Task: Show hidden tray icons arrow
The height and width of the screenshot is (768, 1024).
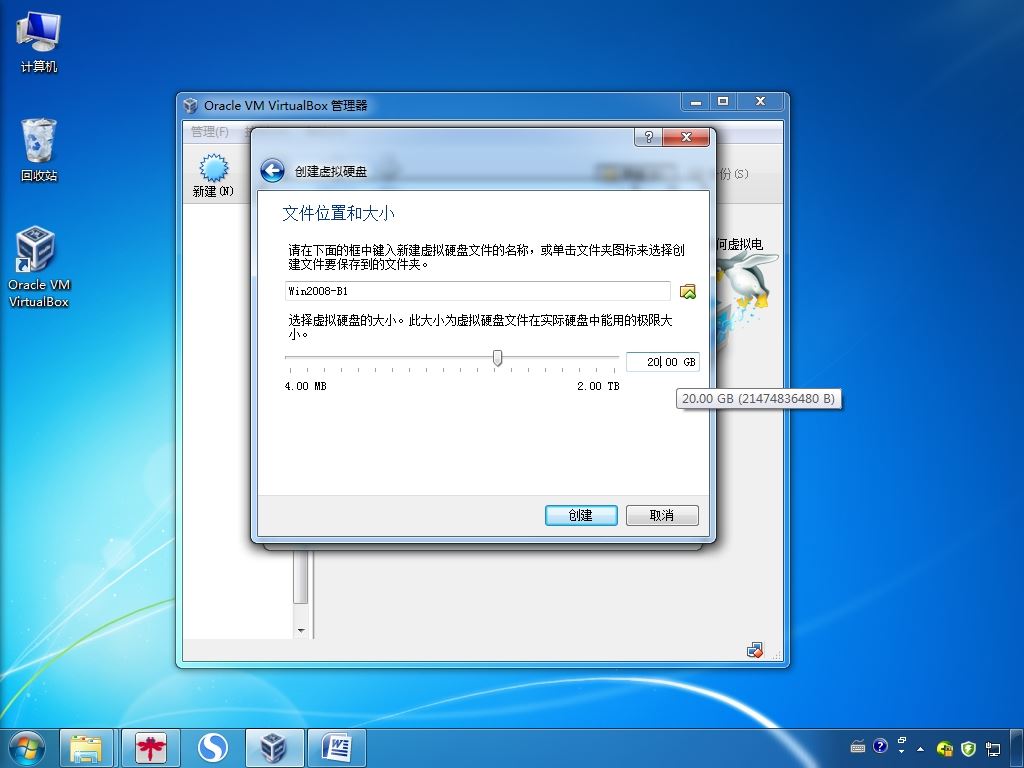Action: [921, 748]
